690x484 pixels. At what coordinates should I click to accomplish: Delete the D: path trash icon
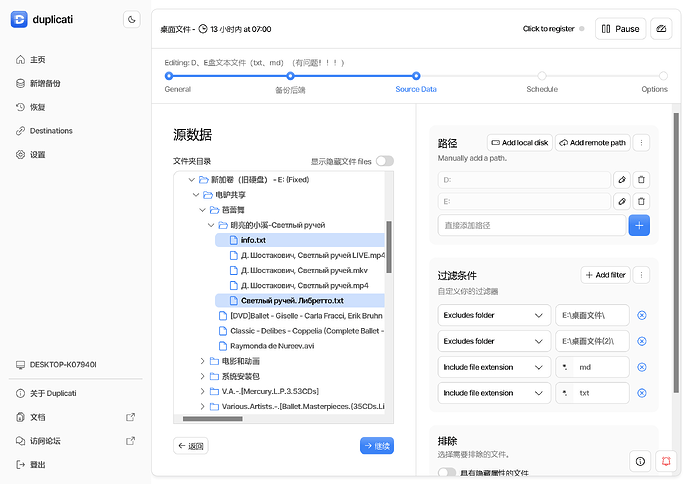pos(641,180)
